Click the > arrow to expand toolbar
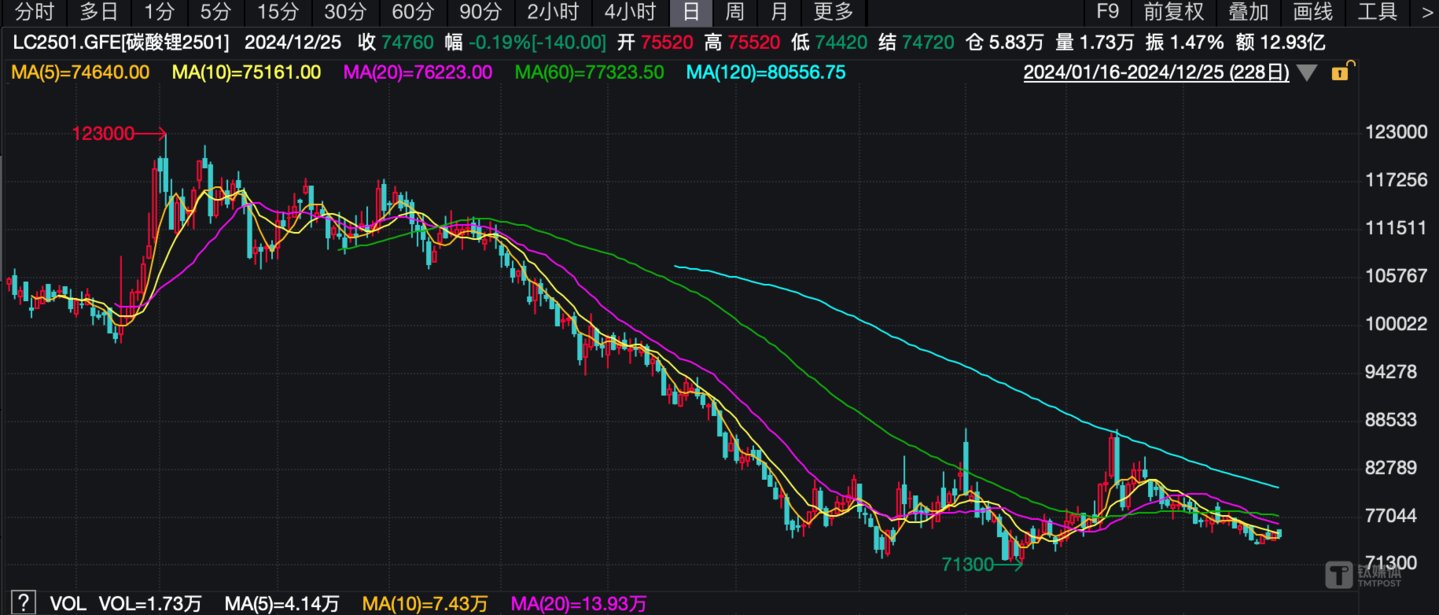Screen dimensions: 1439x615 [1426, 12]
